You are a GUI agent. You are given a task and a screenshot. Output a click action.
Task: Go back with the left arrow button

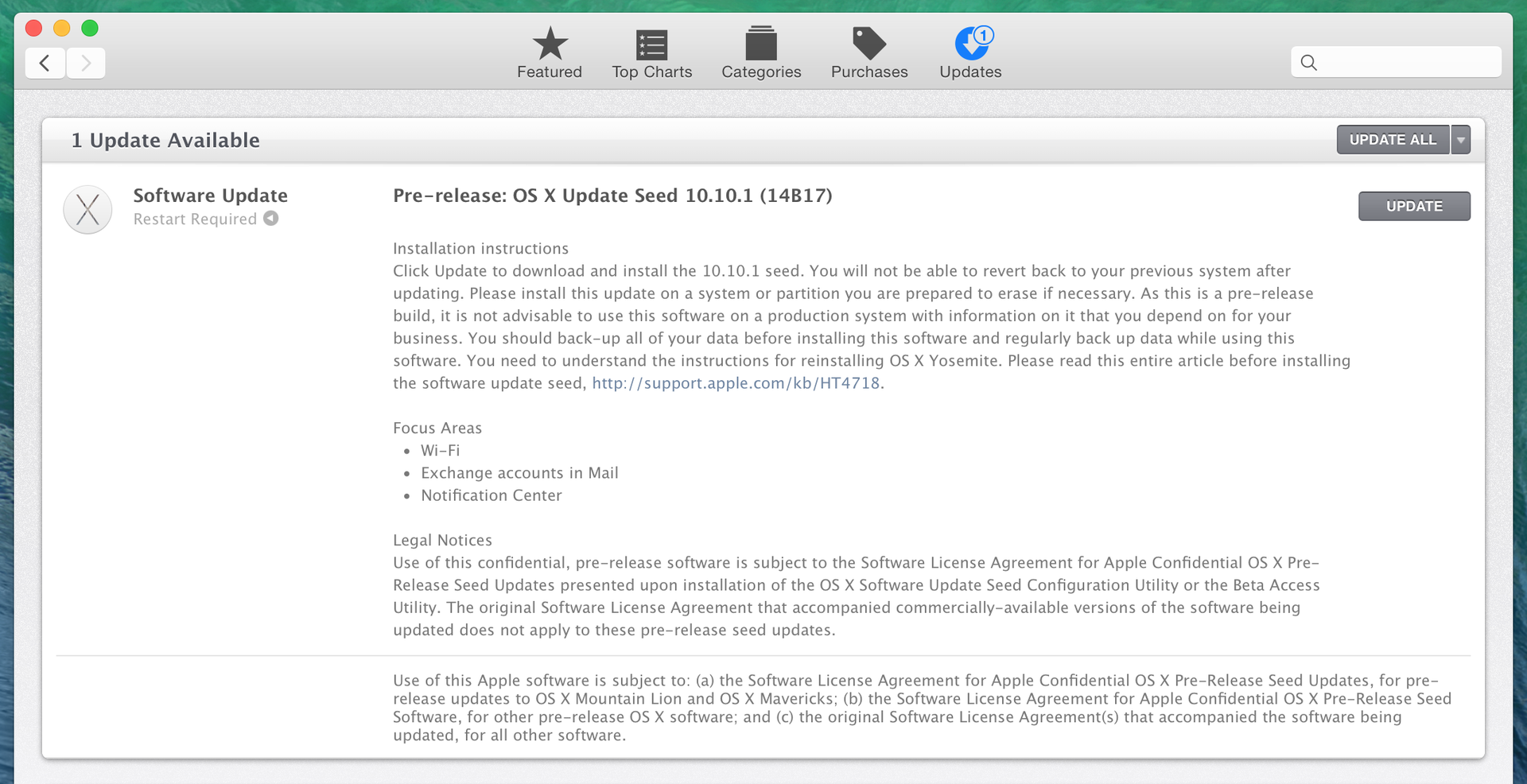(x=45, y=63)
